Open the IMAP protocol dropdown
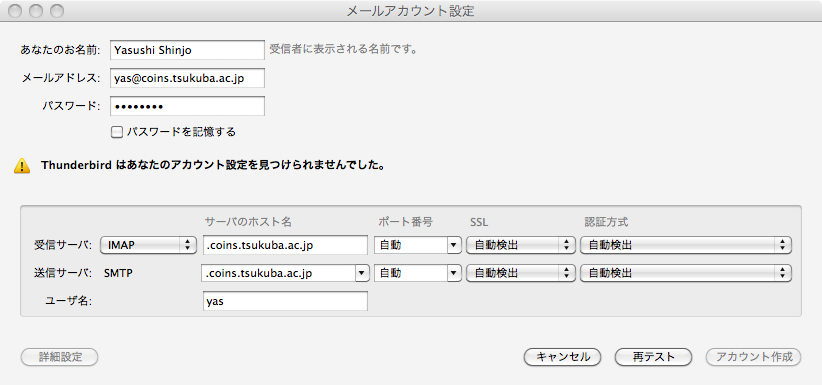This screenshot has width=822, height=385. (148, 245)
